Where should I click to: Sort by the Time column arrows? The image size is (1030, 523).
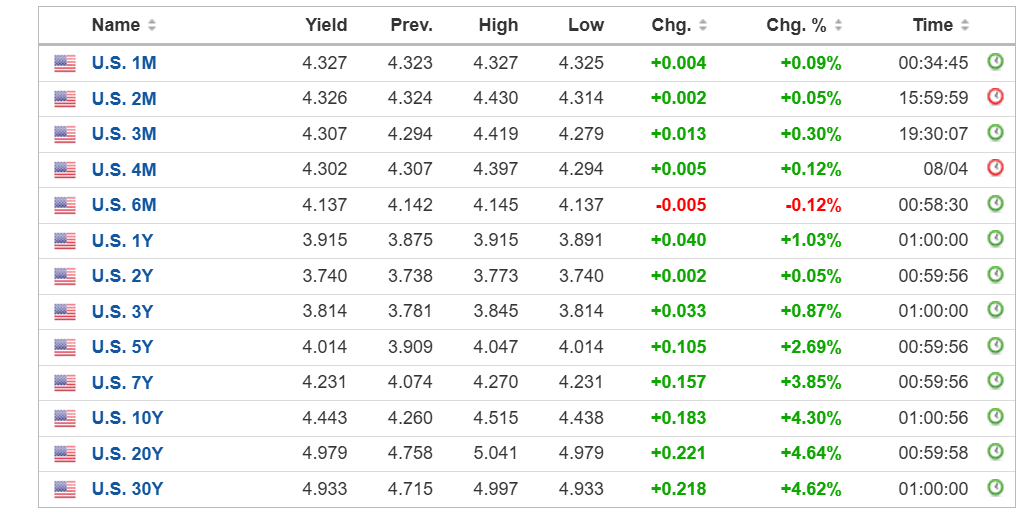[x=965, y=25]
